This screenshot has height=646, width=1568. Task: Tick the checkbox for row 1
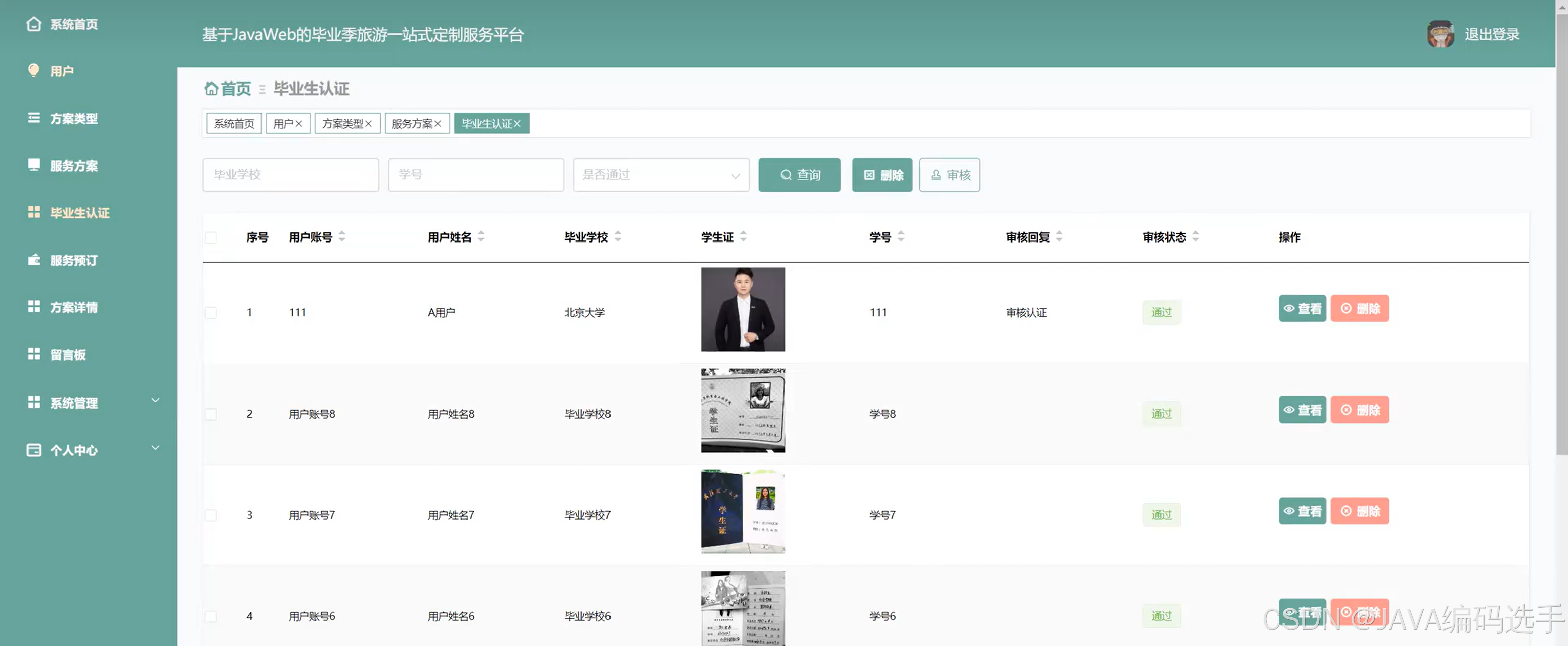click(211, 313)
